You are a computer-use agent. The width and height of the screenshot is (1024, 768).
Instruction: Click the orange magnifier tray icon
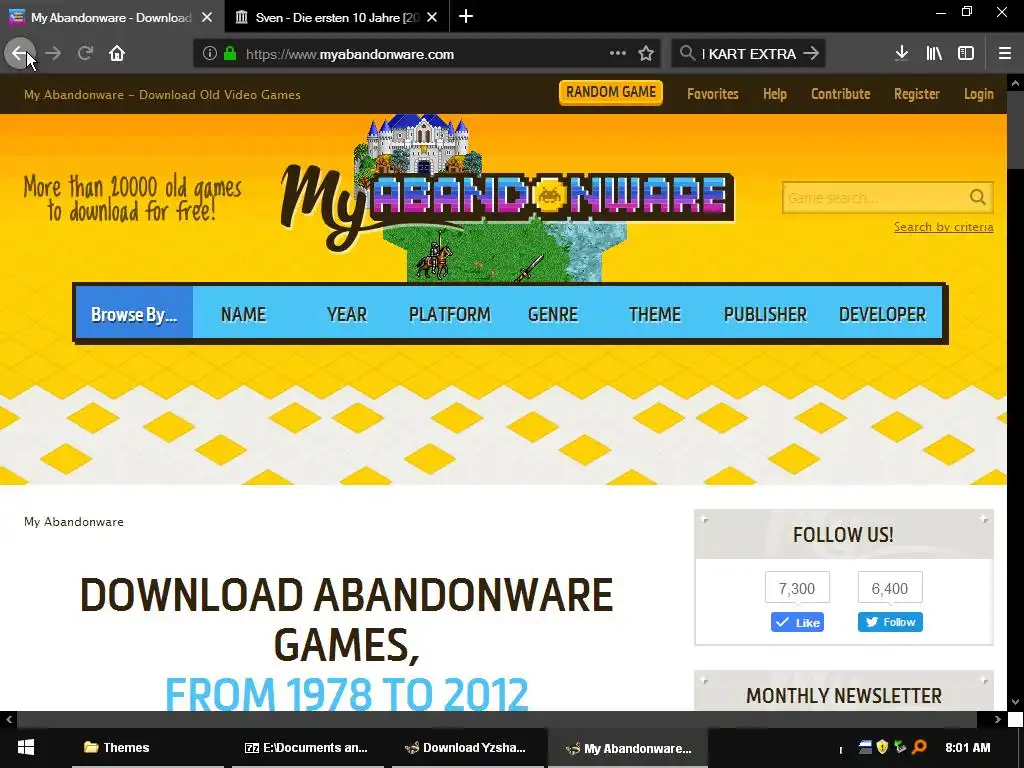pos(919,746)
